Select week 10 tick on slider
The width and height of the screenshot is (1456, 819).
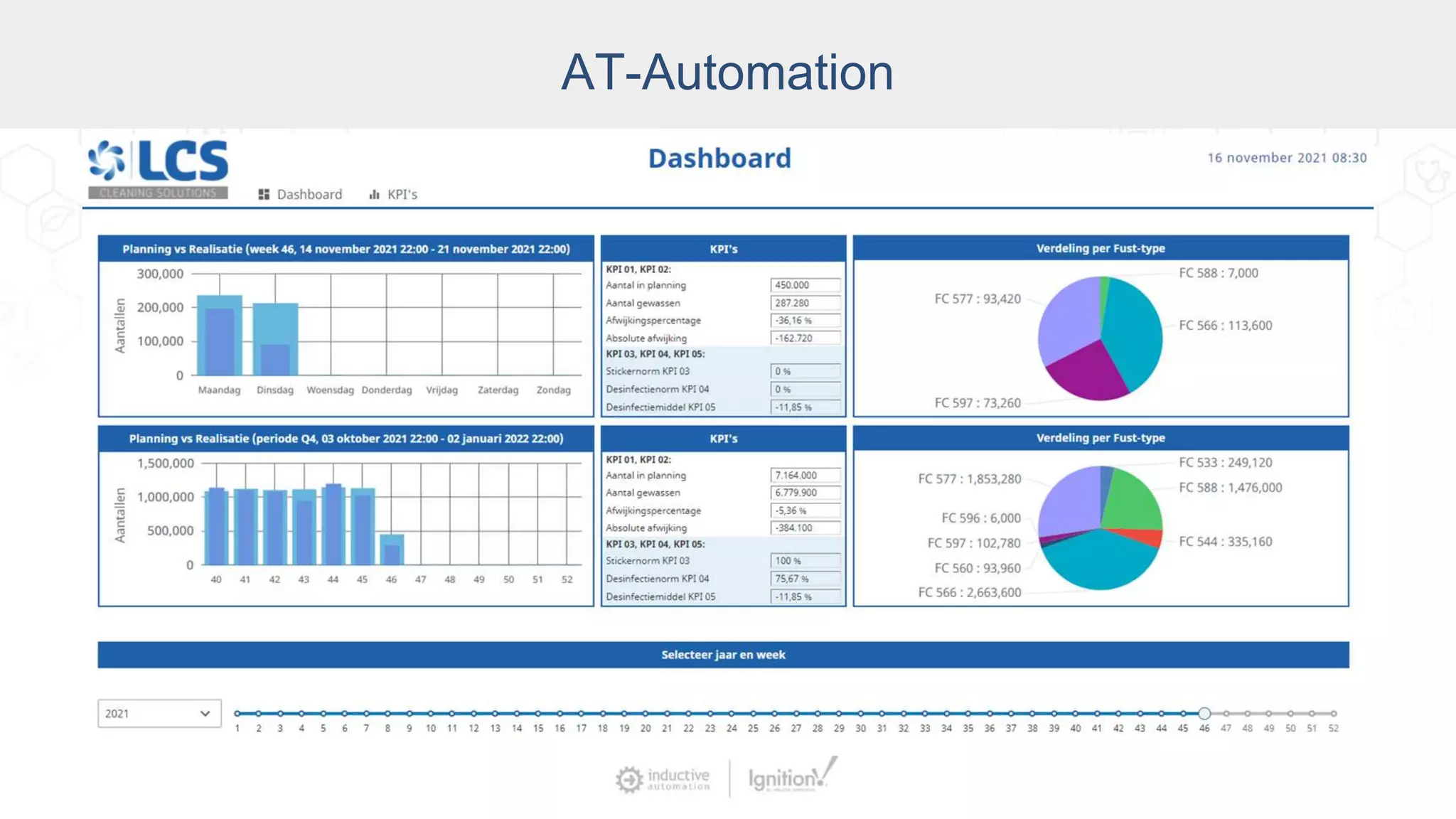click(430, 713)
